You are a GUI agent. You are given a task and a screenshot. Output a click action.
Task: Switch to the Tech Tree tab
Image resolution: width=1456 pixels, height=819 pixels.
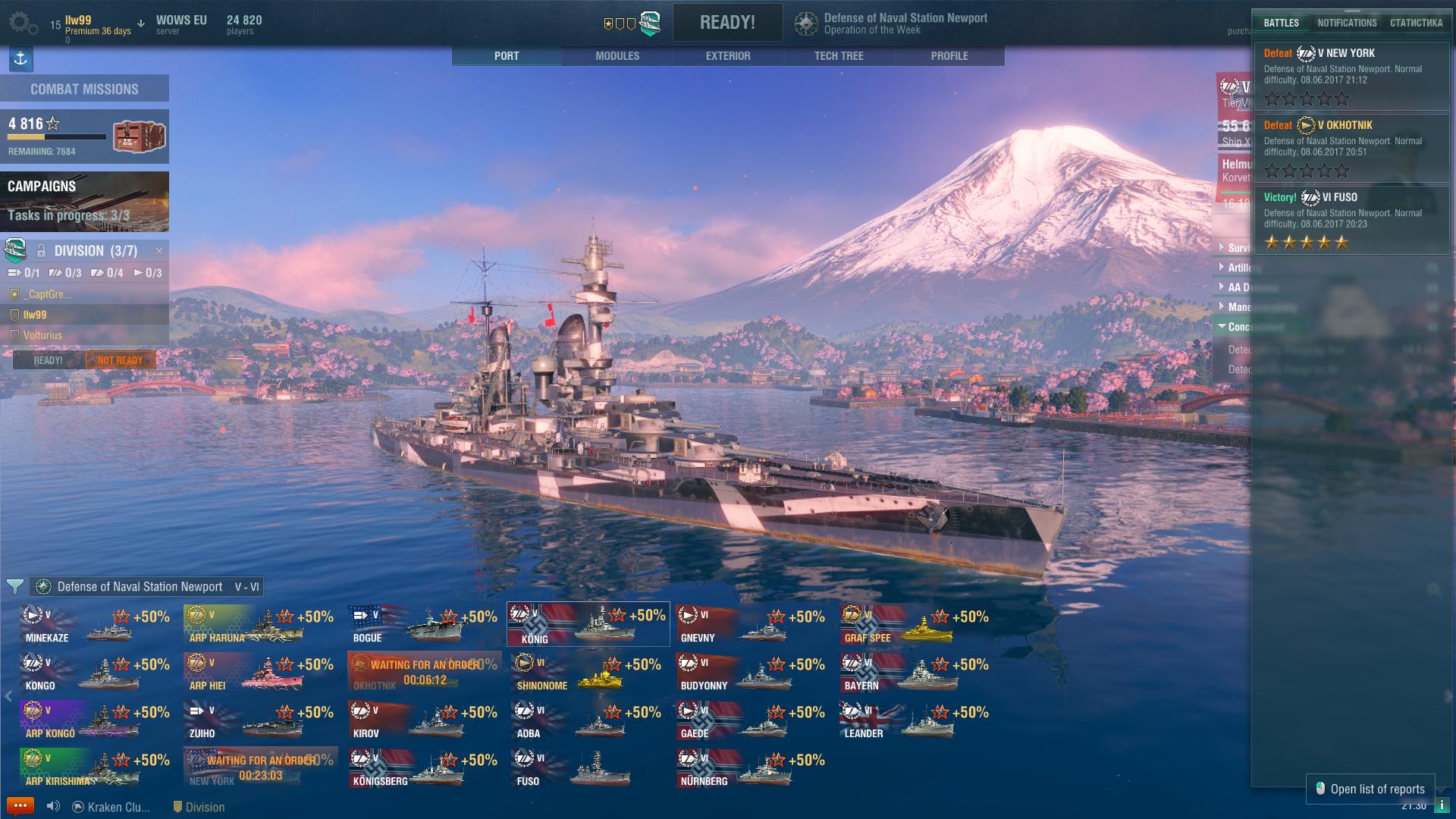tap(839, 56)
